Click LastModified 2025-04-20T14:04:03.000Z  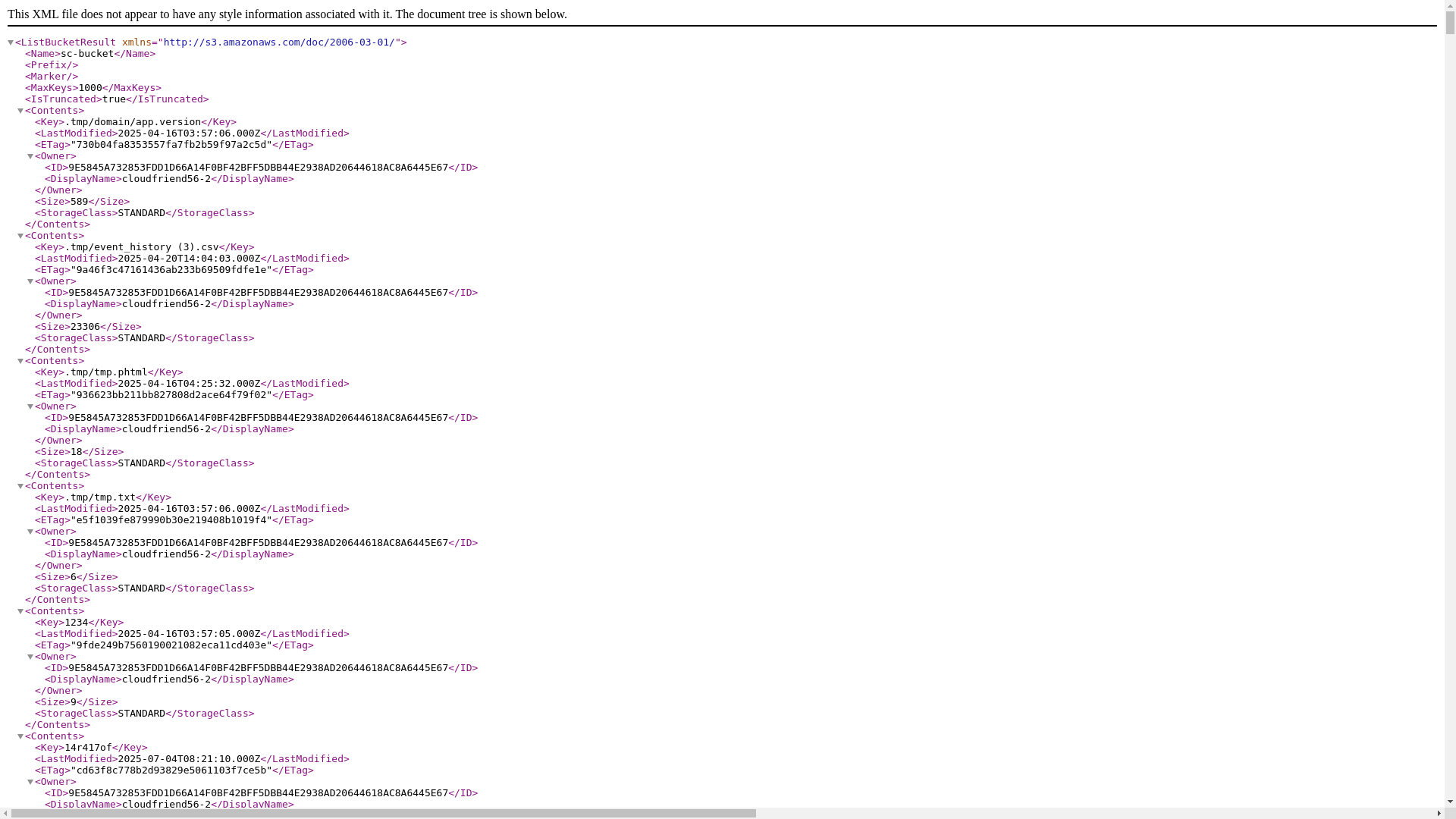click(189, 259)
